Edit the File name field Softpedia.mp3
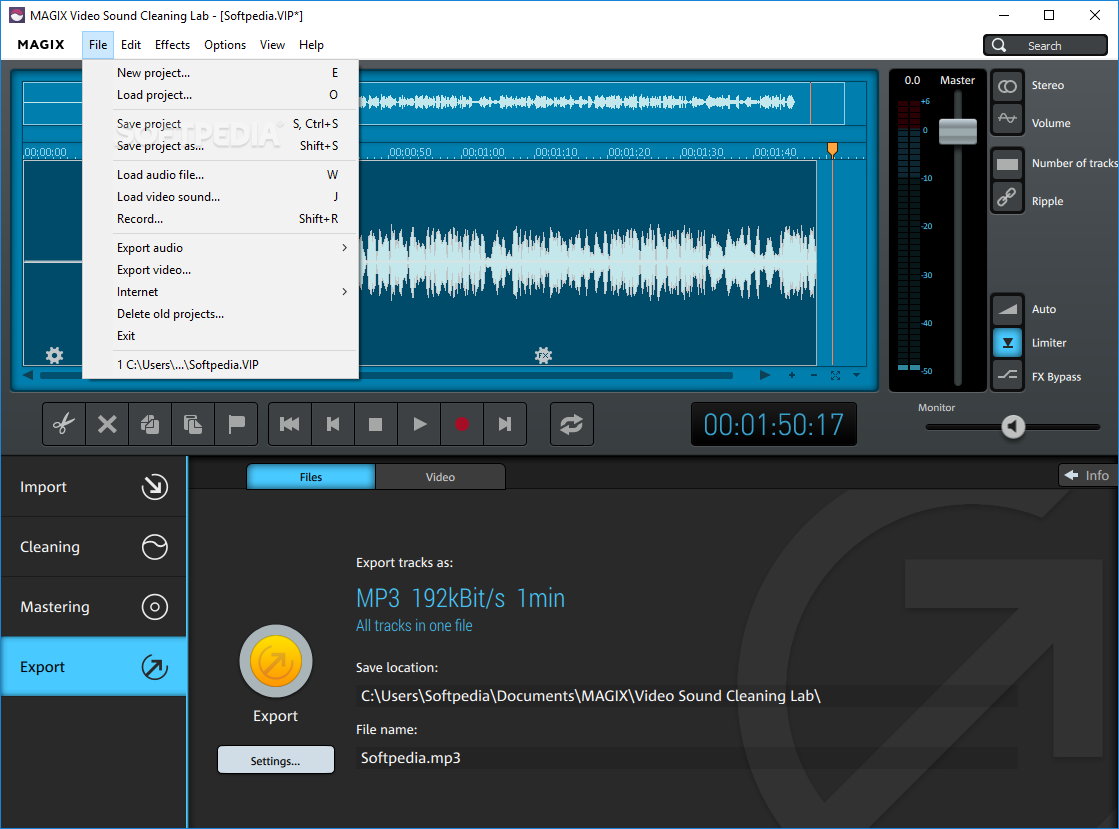 point(686,758)
